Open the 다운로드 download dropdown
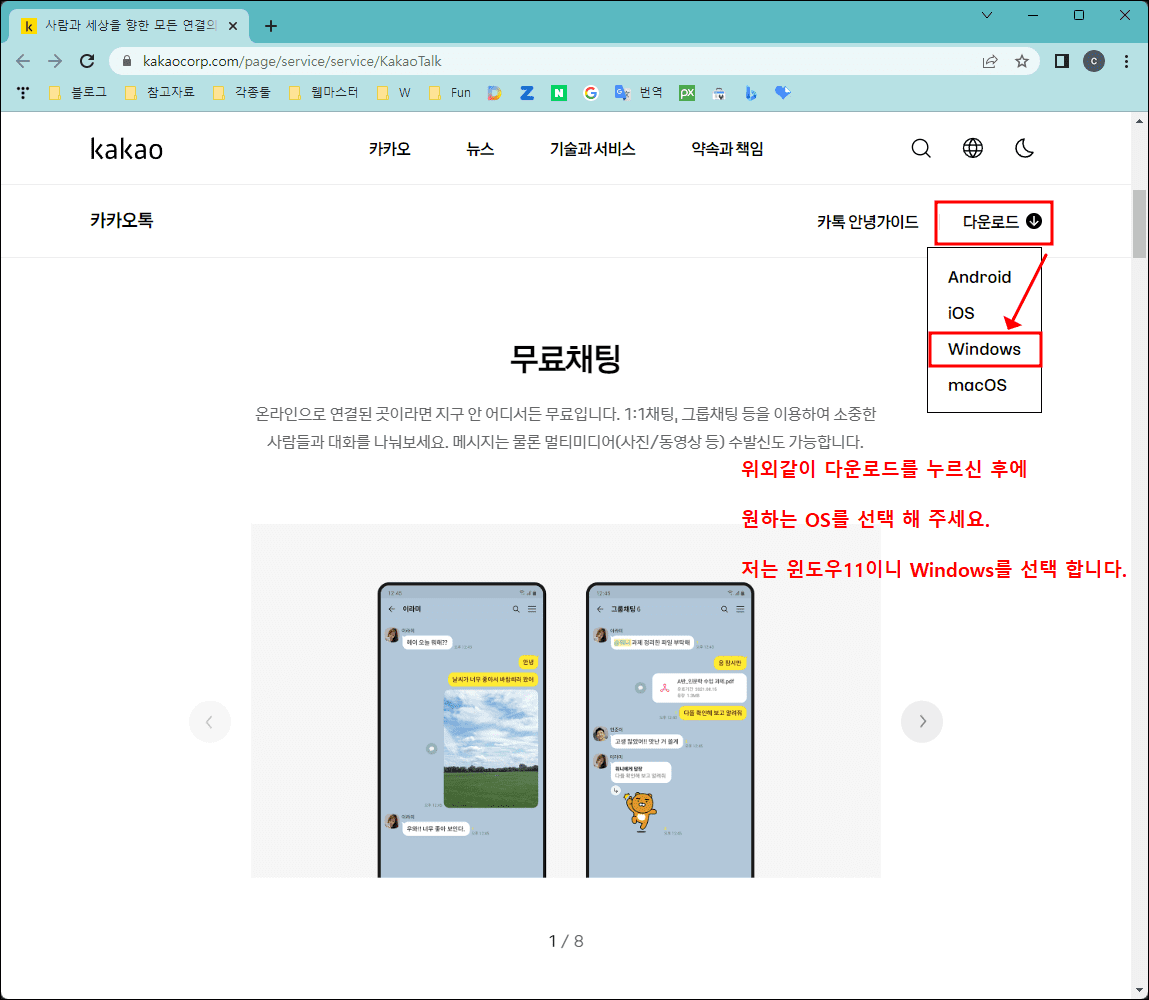This screenshot has width=1149, height=1000. click(x=993, y=222)
